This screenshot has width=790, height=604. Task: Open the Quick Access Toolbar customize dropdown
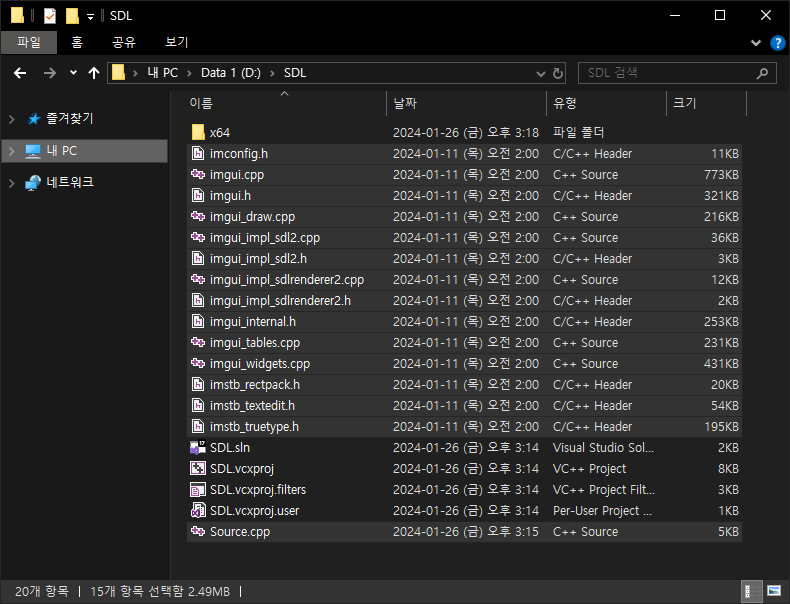(x=90, y=17)
